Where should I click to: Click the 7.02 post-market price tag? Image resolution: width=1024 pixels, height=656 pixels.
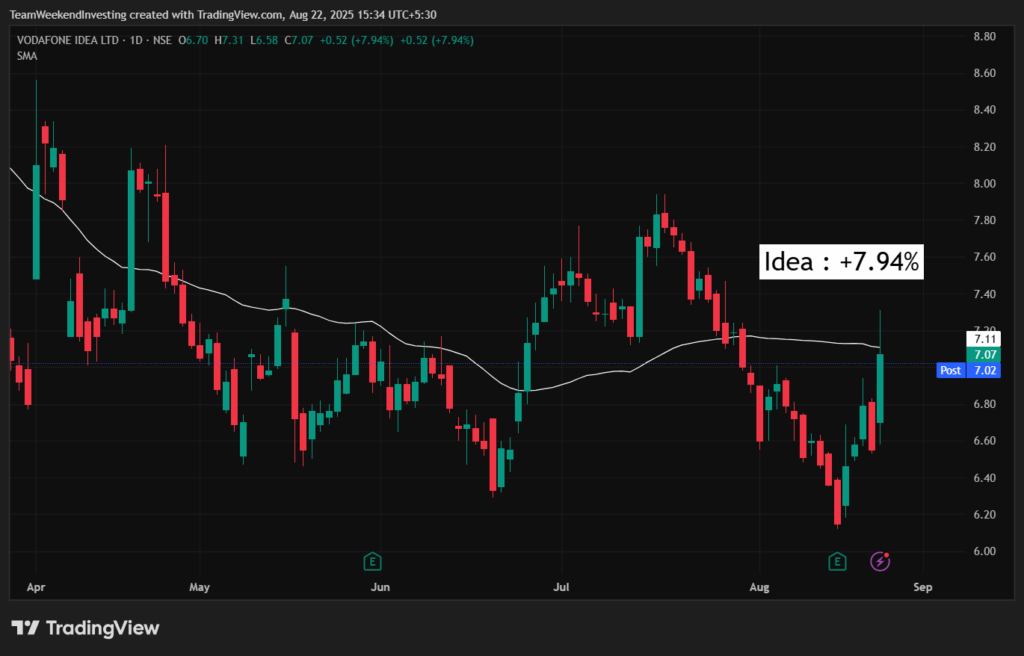pos(984,370)
